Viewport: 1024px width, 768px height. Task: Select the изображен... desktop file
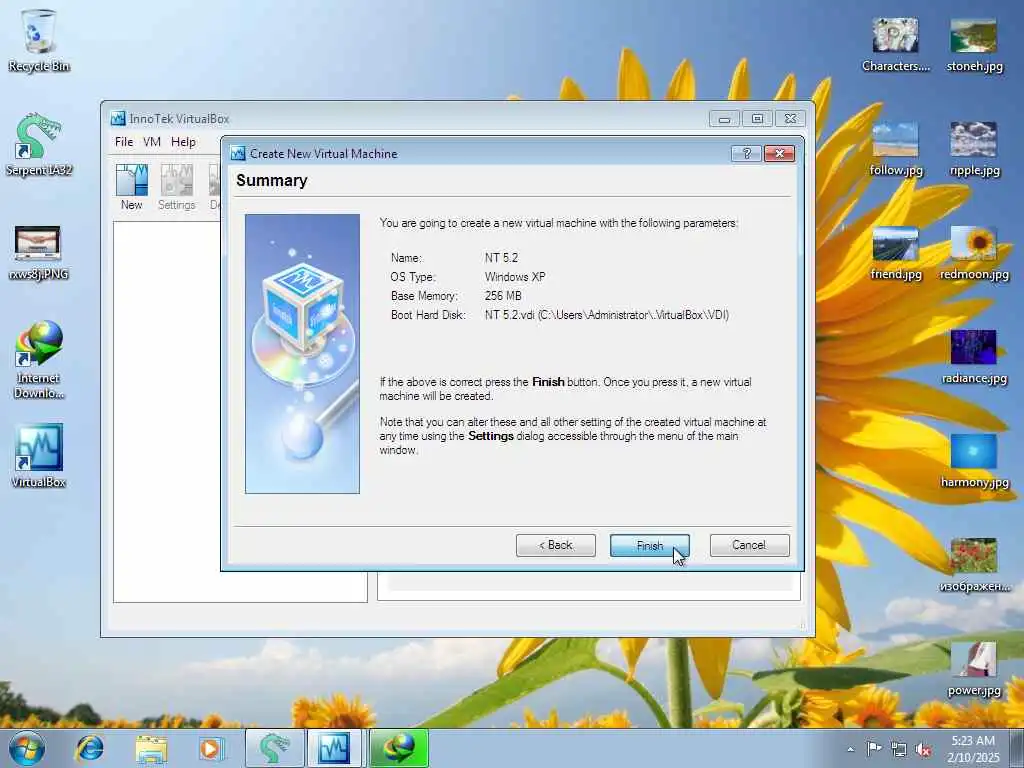tap(974, 565)
